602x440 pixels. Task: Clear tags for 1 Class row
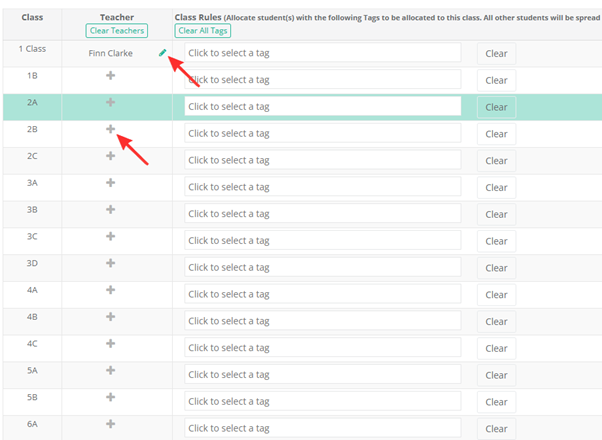(x=496, y=54)
